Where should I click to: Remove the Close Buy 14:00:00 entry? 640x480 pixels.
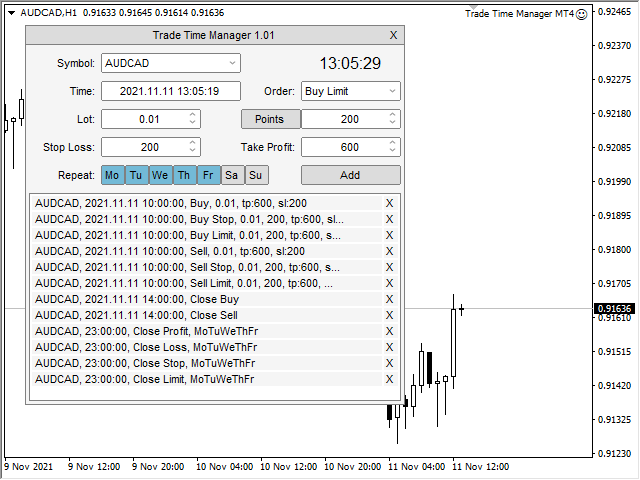(x=389, y=299)
